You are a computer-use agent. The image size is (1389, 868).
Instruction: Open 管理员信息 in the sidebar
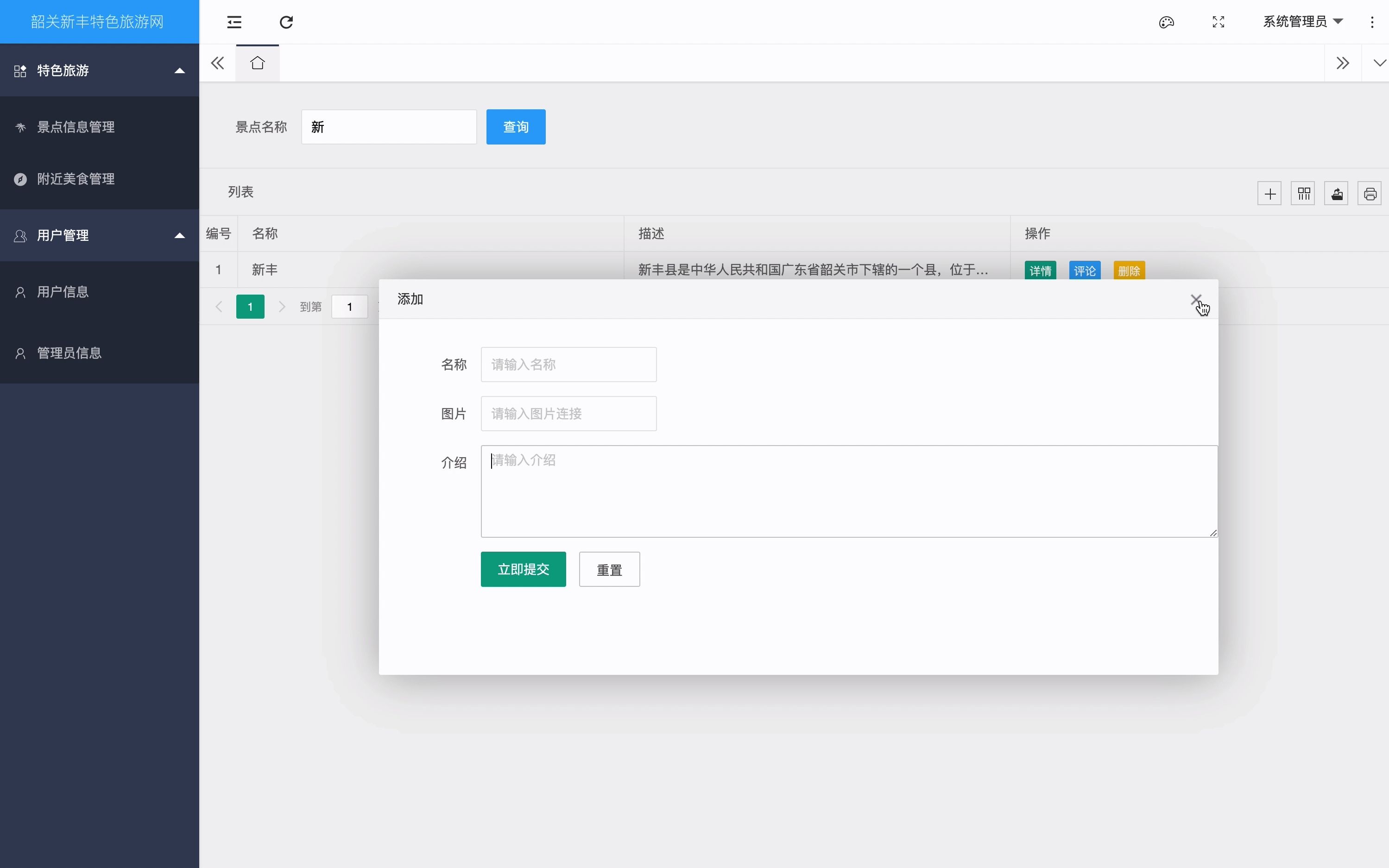99,353
